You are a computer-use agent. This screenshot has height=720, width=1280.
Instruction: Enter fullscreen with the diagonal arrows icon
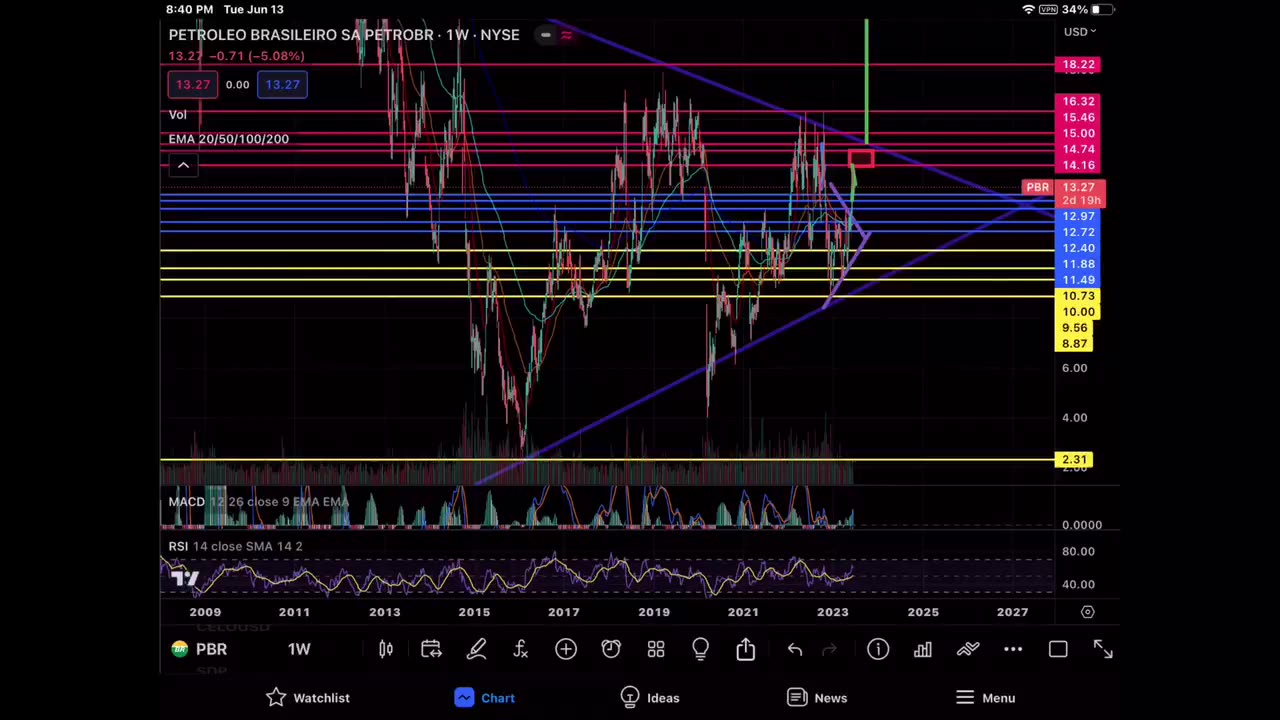pos(1103,650)
